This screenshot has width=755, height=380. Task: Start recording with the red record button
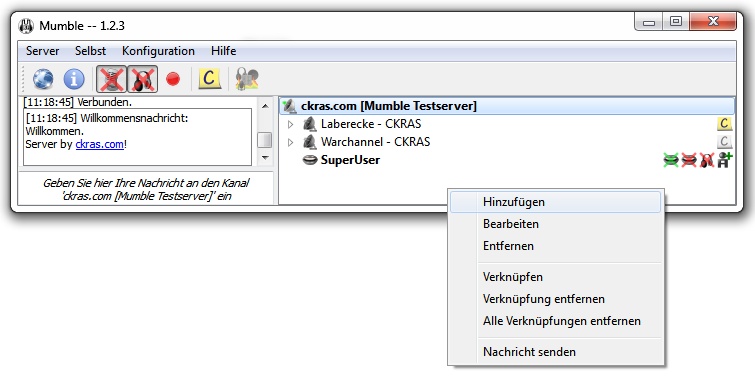click(x=173, y=79)
